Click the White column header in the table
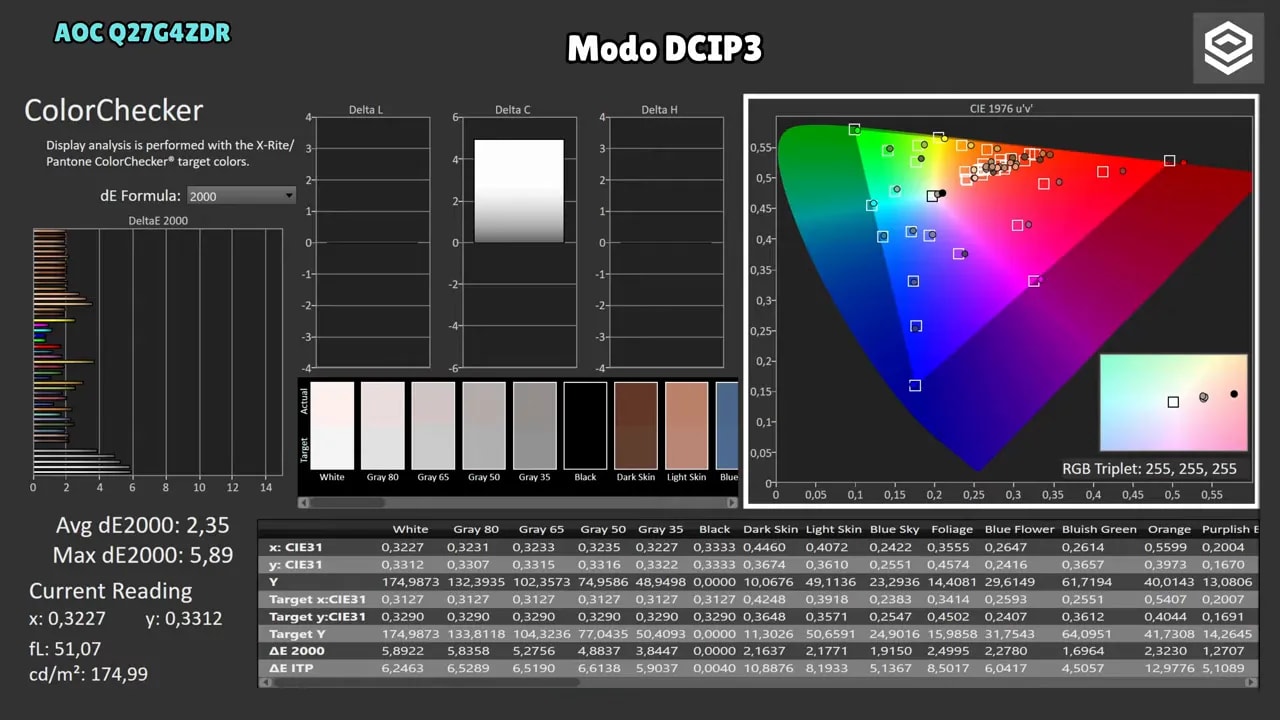This screenshot has height=720, width=1280. pyautogui.click(x=411, y=529)
